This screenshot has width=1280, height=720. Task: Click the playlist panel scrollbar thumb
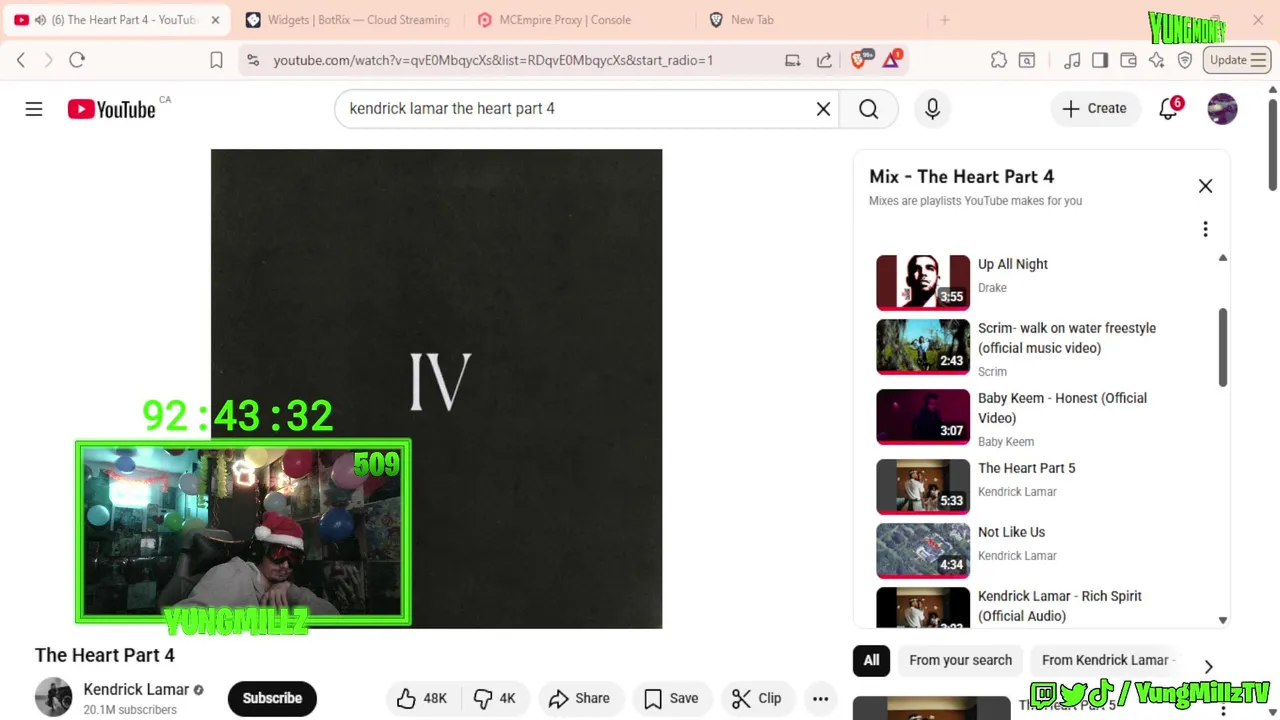(1222, 347)
